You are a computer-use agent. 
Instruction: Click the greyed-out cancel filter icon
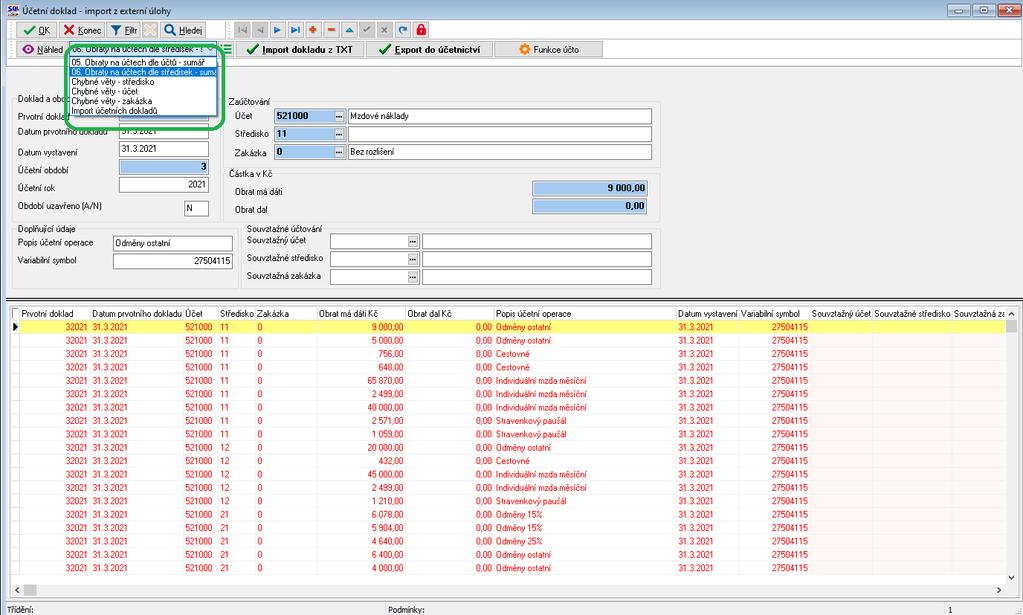(150, 30)
